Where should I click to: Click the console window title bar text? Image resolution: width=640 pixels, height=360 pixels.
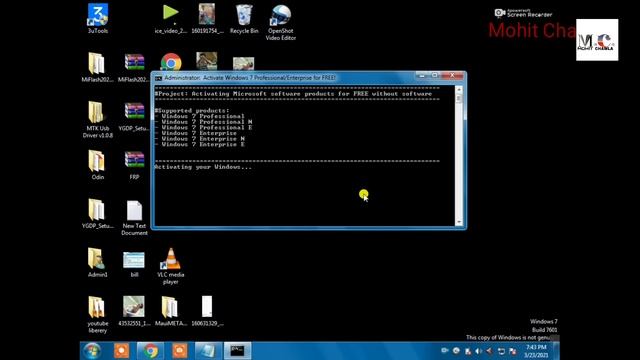tap(250, 78)
